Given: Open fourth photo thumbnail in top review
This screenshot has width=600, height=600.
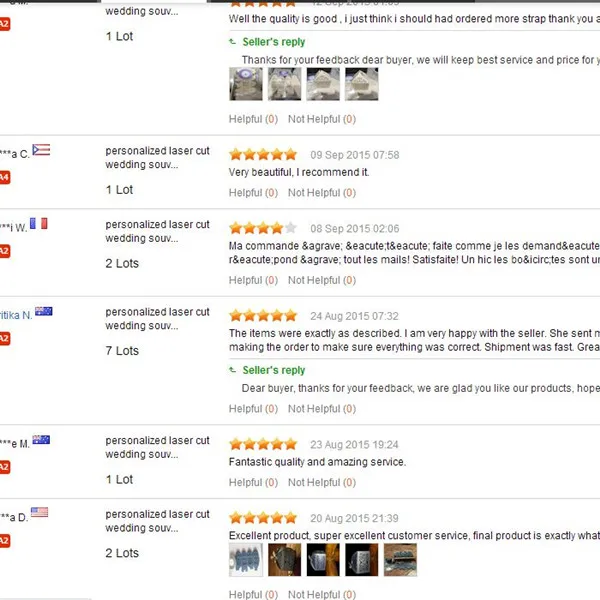Looking at the screenshot, I should tap(362, 84).
